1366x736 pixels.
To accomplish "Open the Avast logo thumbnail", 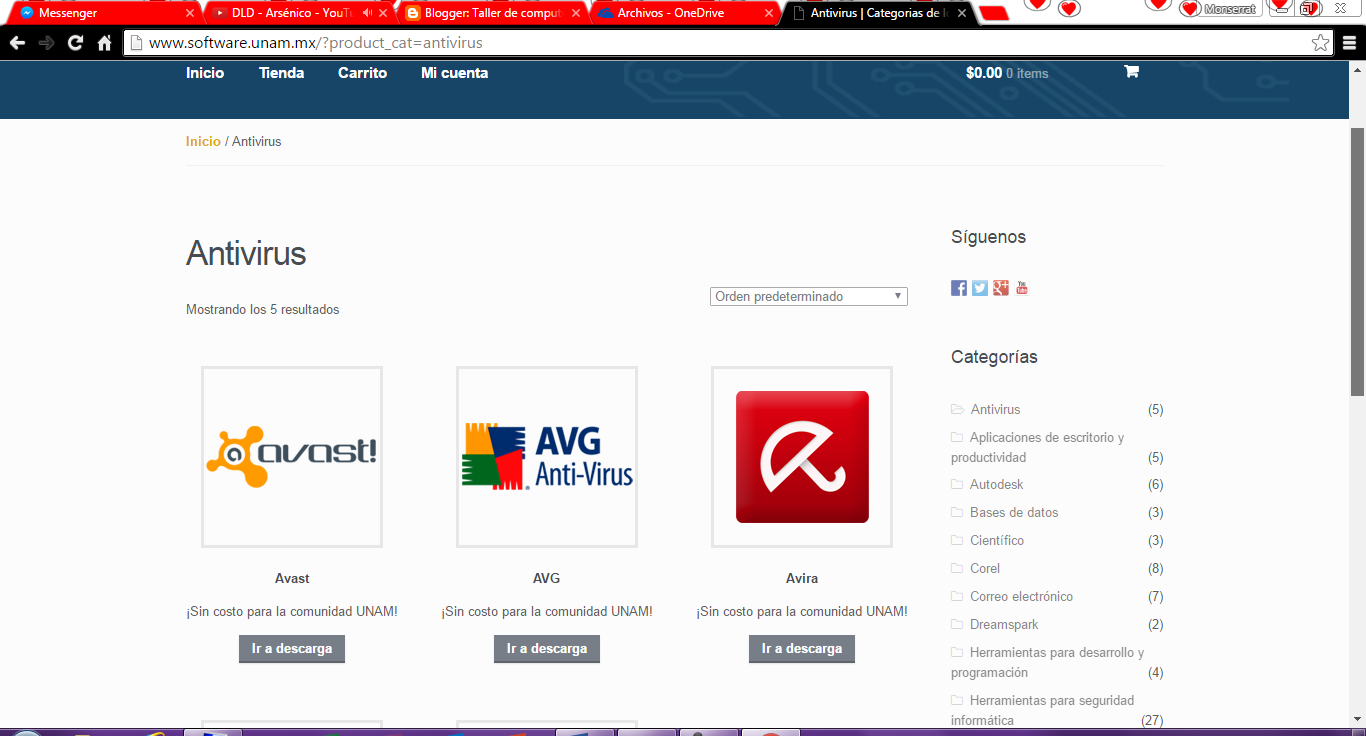I will pyautogui.click(x=292, y=457).
